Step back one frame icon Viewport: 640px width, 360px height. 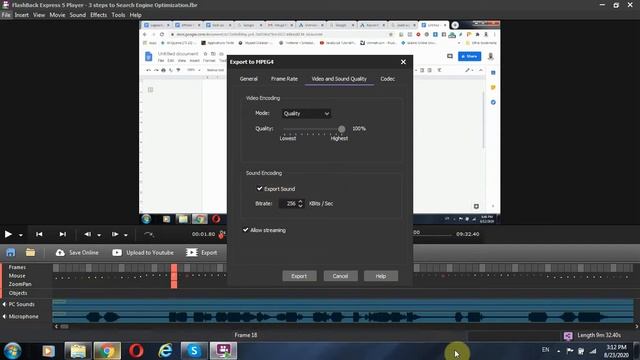88,234
